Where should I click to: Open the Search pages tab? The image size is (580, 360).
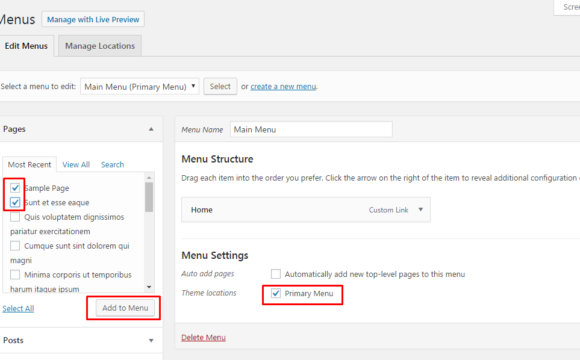(x=112, y=165)
